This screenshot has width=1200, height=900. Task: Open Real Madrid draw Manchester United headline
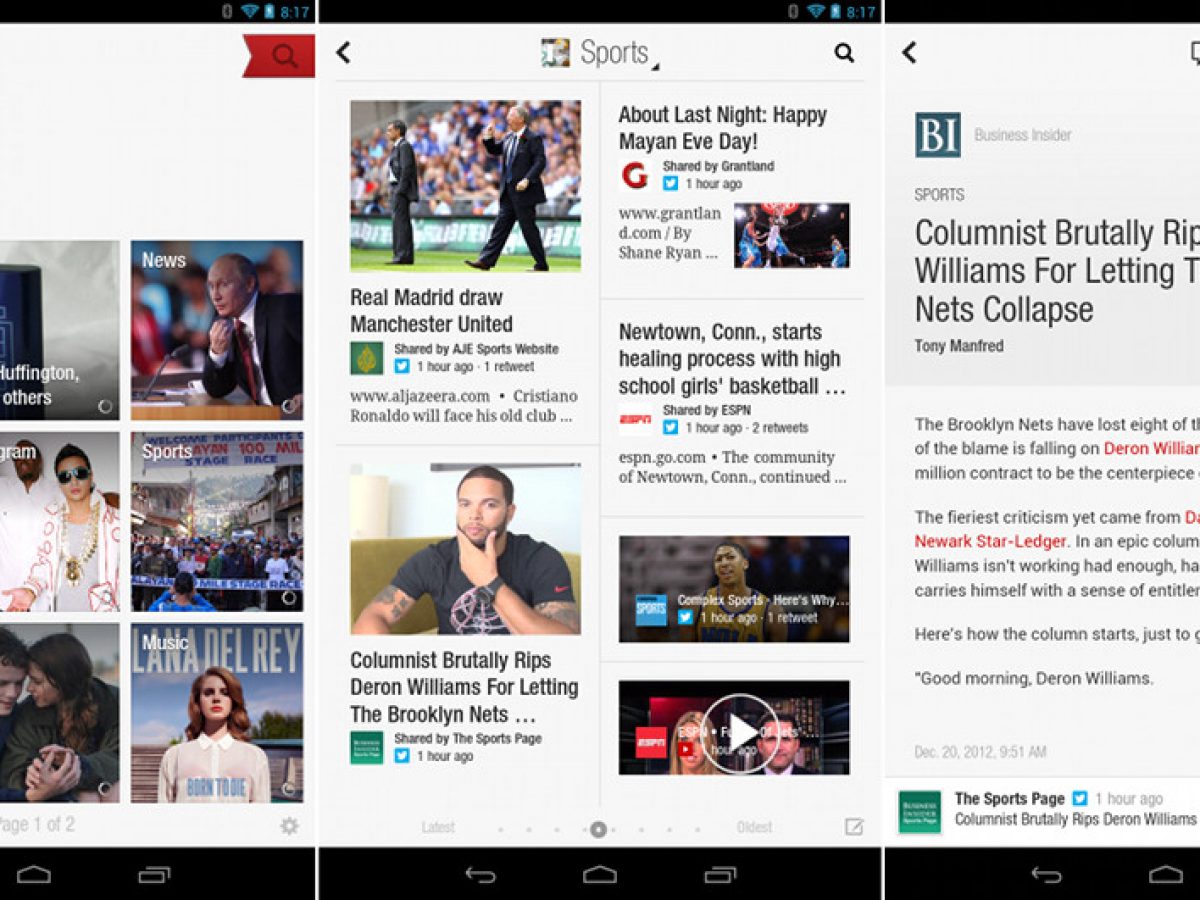431,310
